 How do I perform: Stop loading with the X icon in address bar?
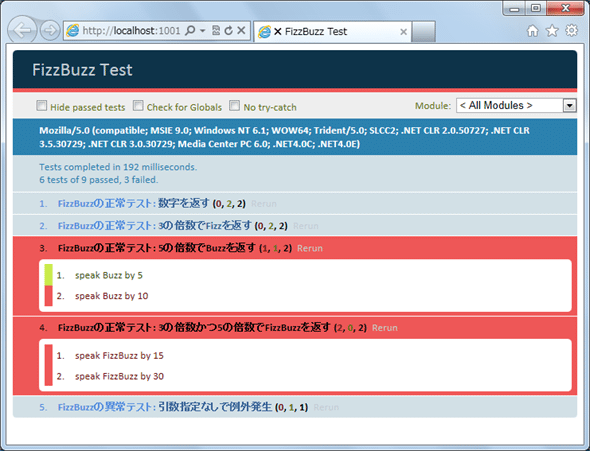[x=241, y=30]
